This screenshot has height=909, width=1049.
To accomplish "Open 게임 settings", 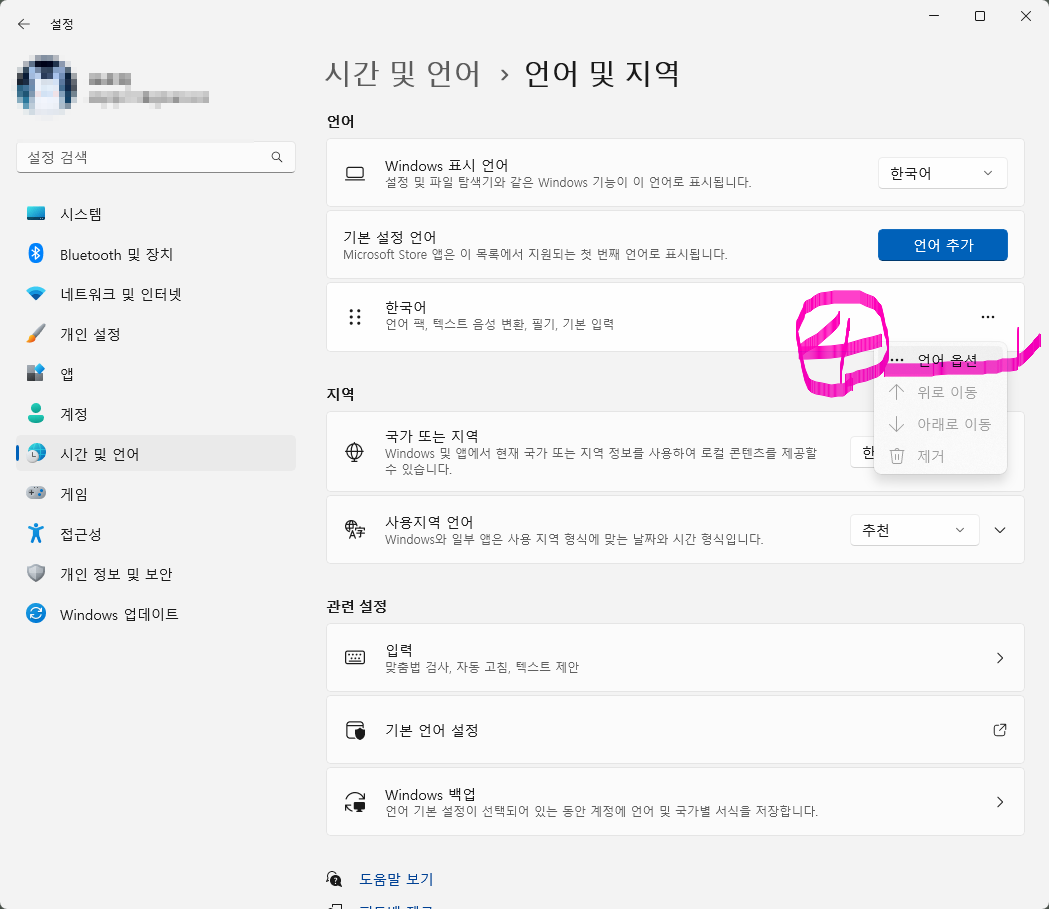I will tap(156, 494).
